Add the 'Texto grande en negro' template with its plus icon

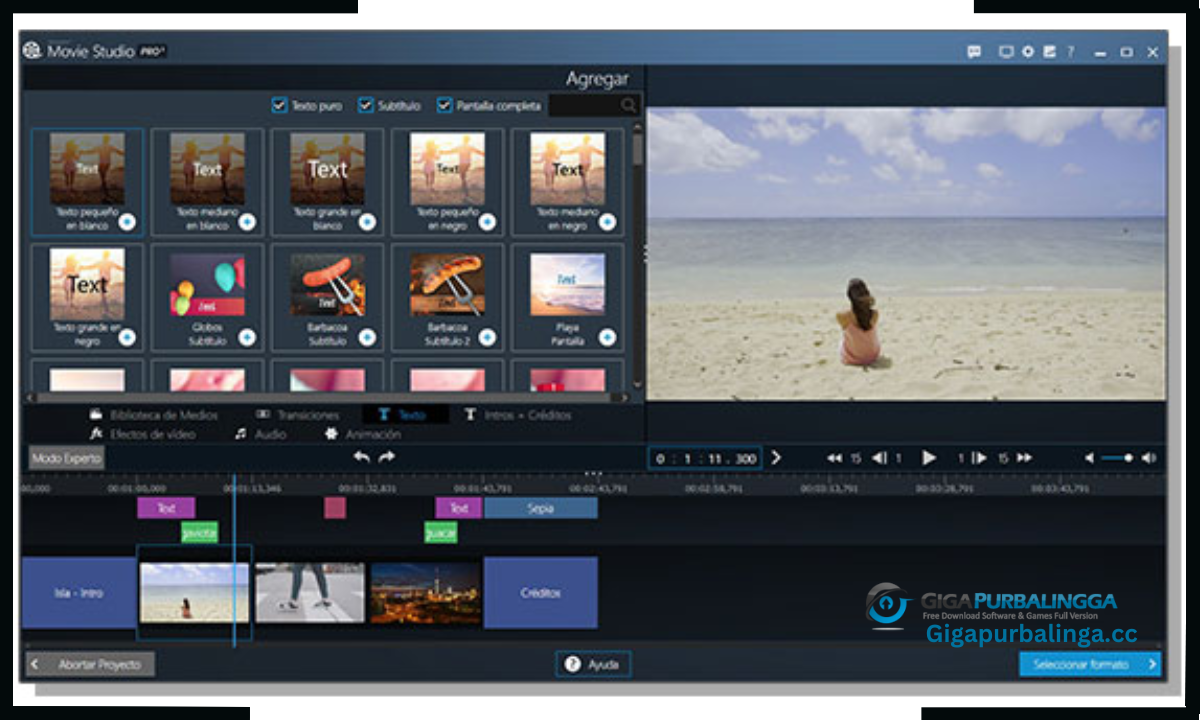click(x=127, y=337)
